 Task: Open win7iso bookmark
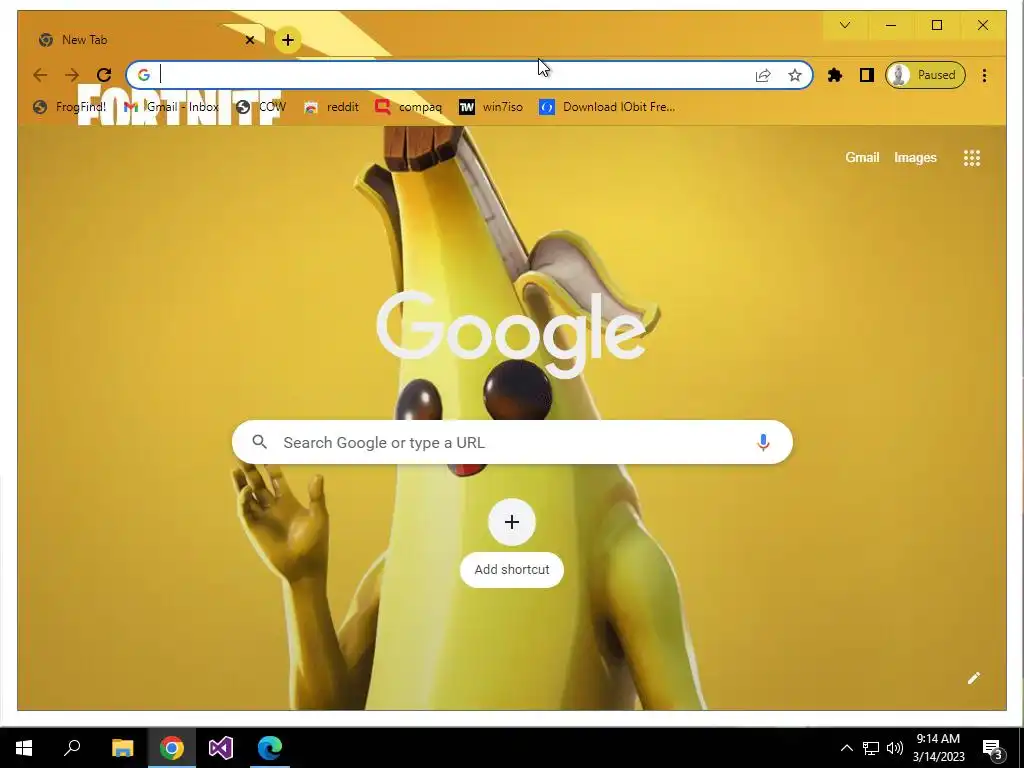(491, 107)
